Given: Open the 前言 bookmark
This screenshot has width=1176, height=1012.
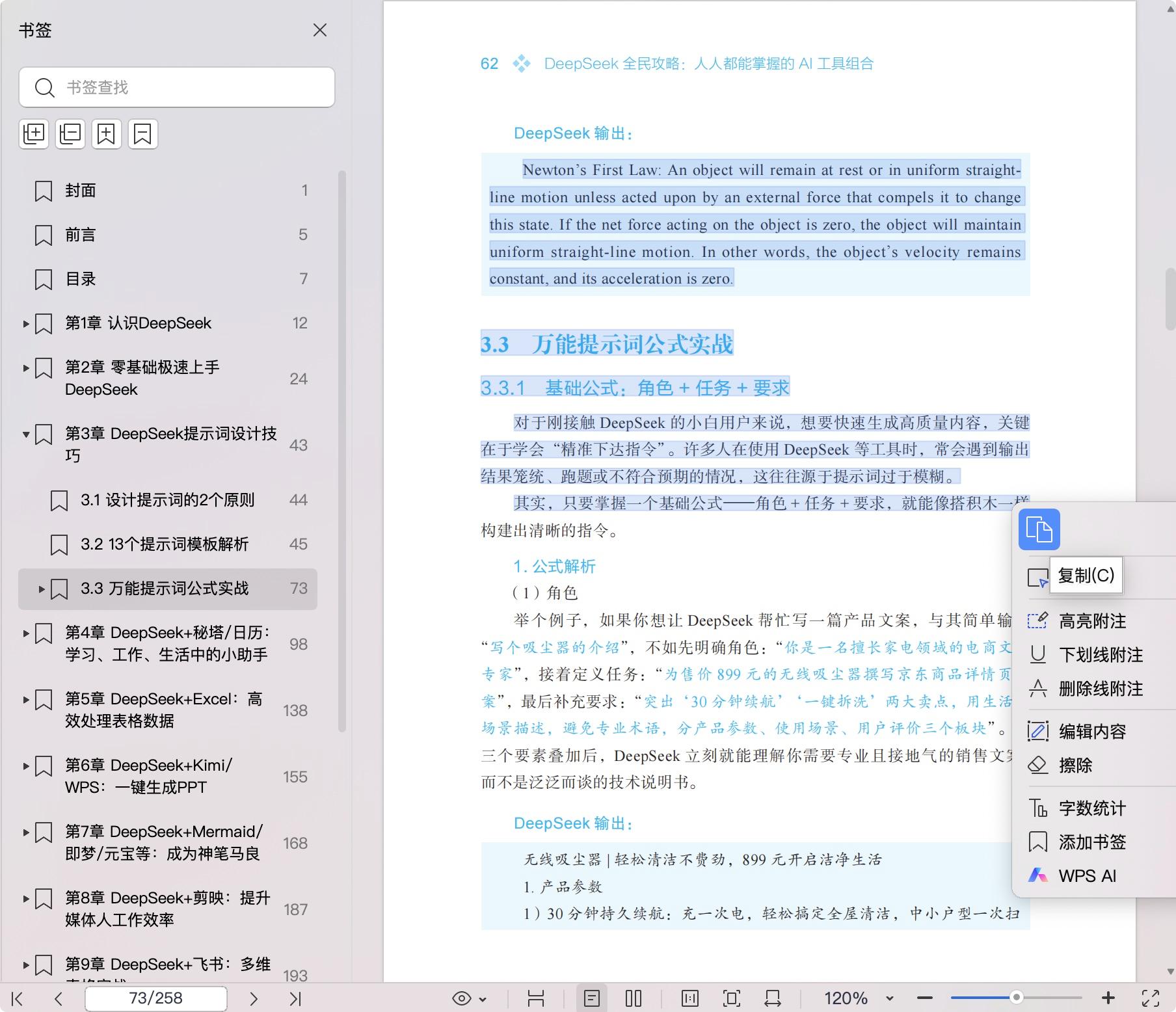Looking at the screenshot, I should point(168,235).
